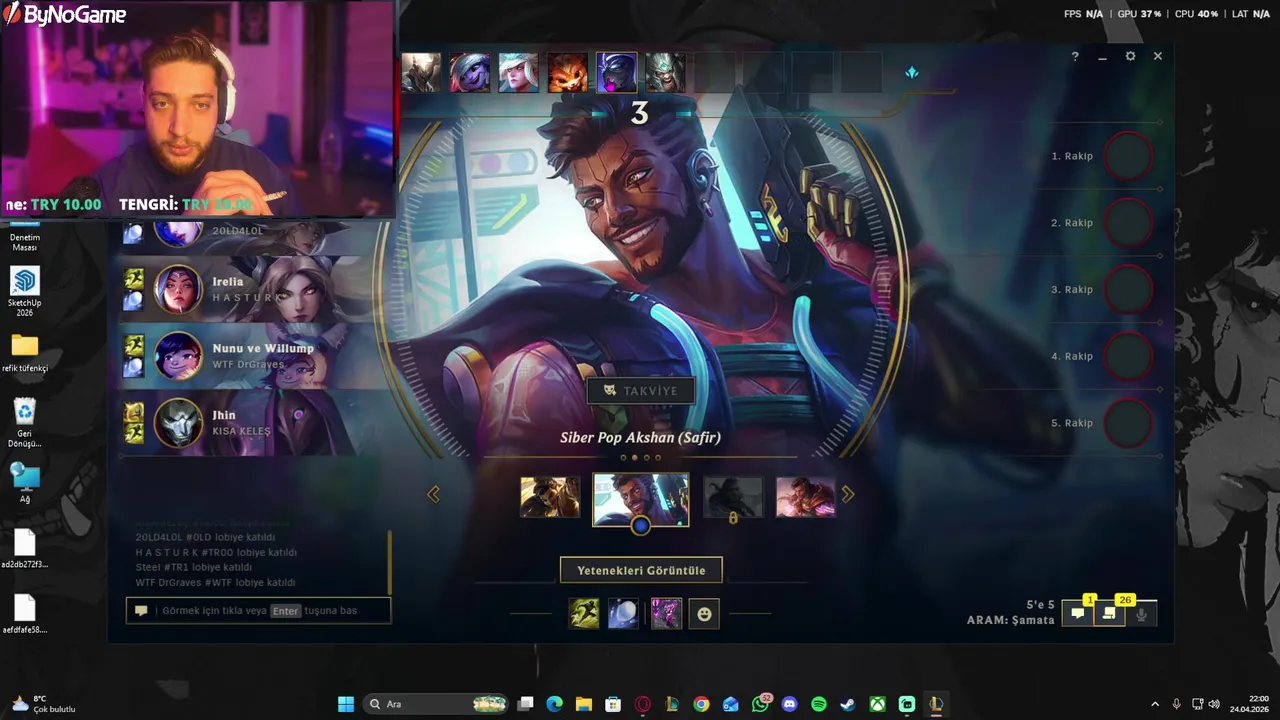Screen dimensions: 1280x720
Task: Click the 20LD4L0L player portrait
Action: point(179,232)
